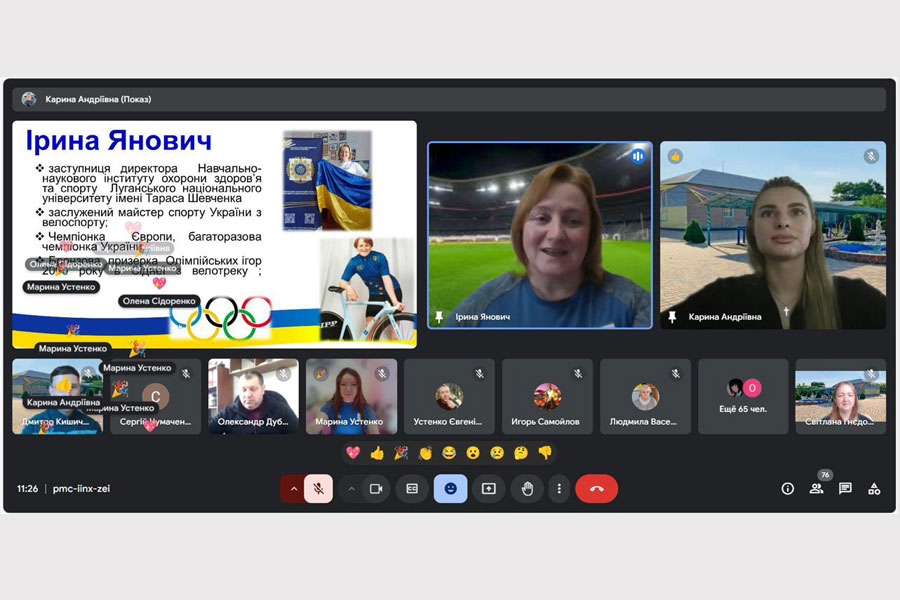Select Дмитро Кишич... participant tile
900x600 pixels.
click(57, 396)
